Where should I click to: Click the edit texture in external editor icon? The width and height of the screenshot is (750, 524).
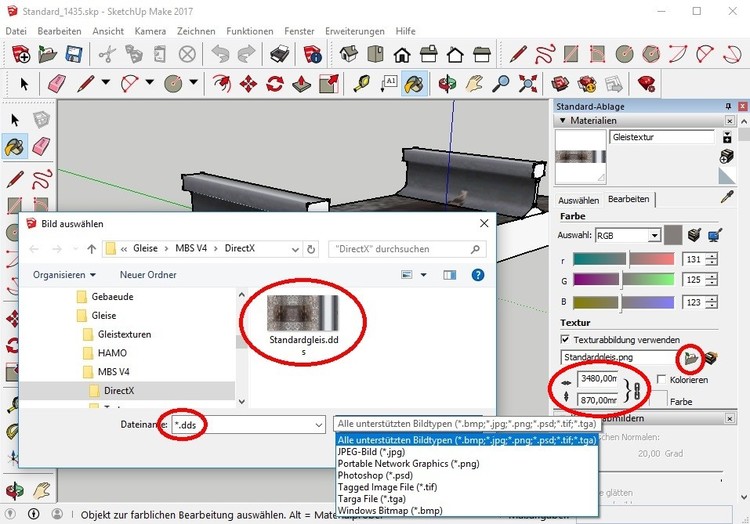coord(711,358)
